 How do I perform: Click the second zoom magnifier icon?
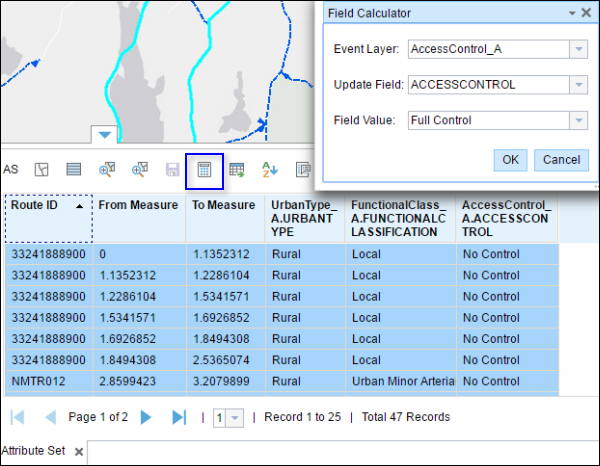click(x=140, y=170)
